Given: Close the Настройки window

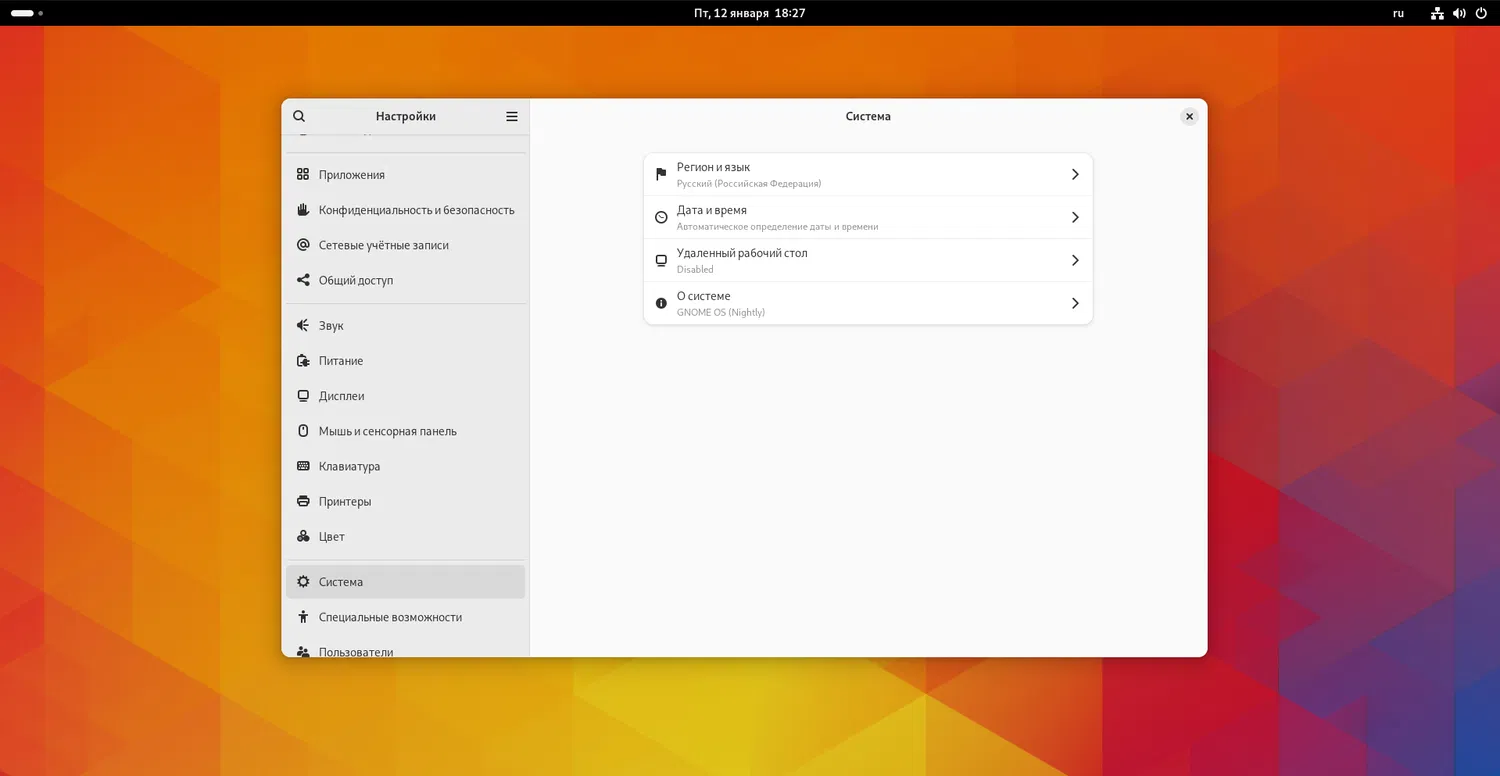Looking at the screenshot, I should (1189, 116).
